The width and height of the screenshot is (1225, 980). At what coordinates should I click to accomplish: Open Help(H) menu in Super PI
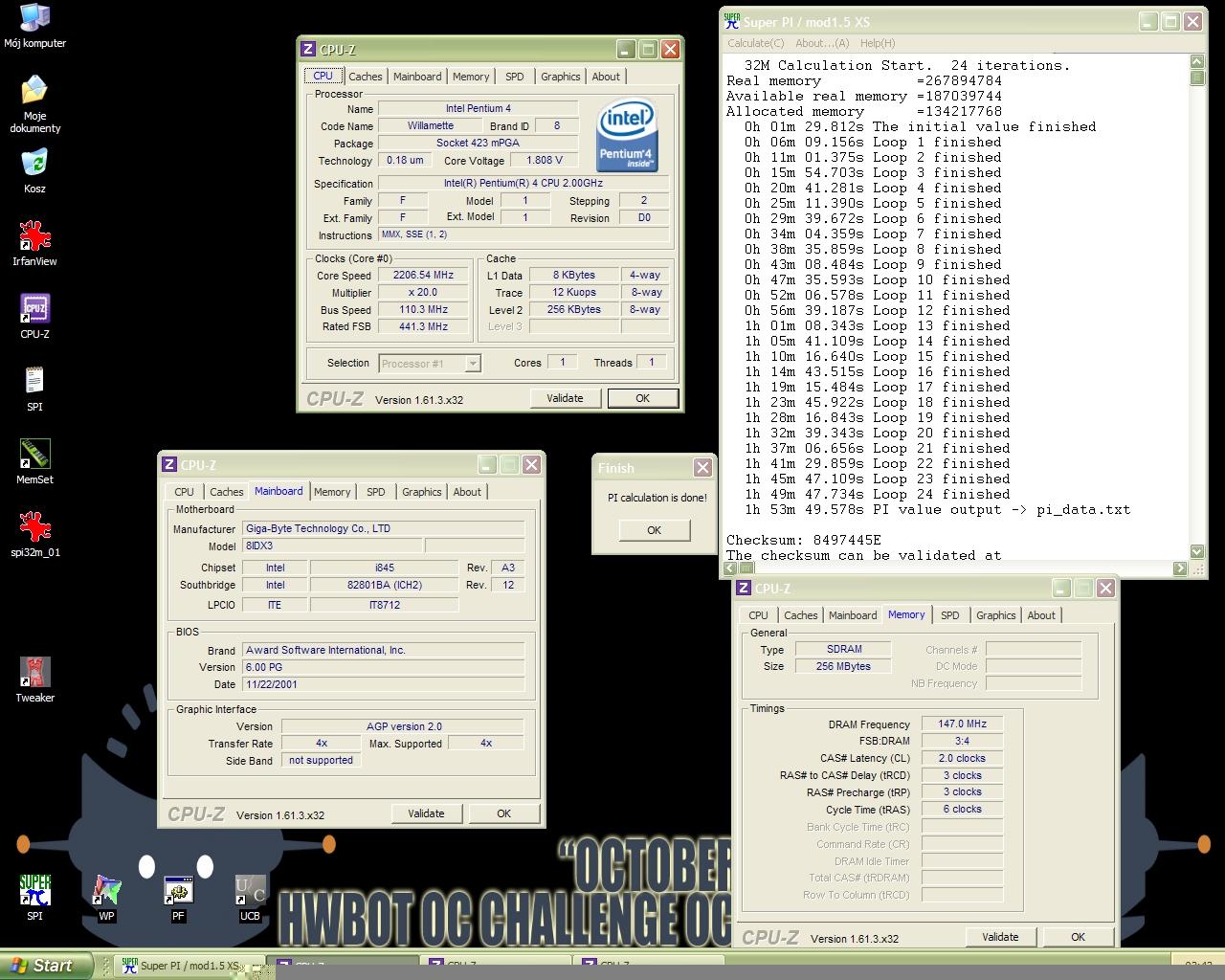coord(878,43)
